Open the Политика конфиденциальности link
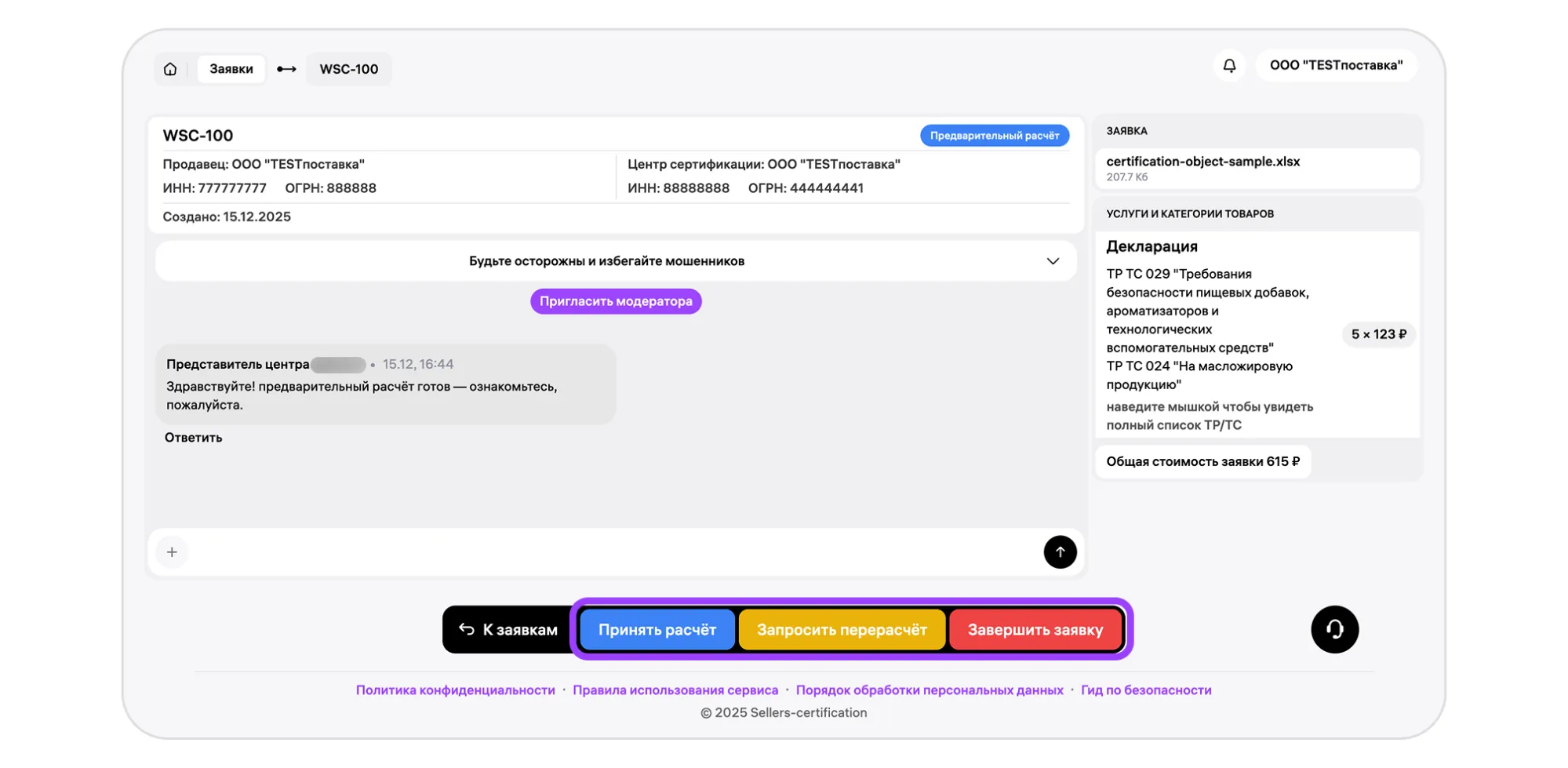 click(x=455, y=690)
